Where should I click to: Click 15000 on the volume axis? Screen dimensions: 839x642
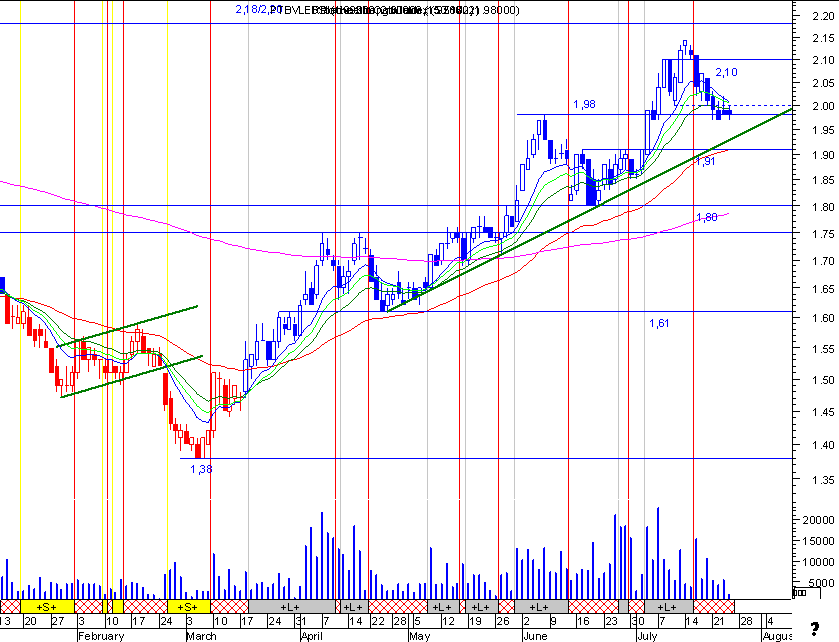click(x=818, y=541)
